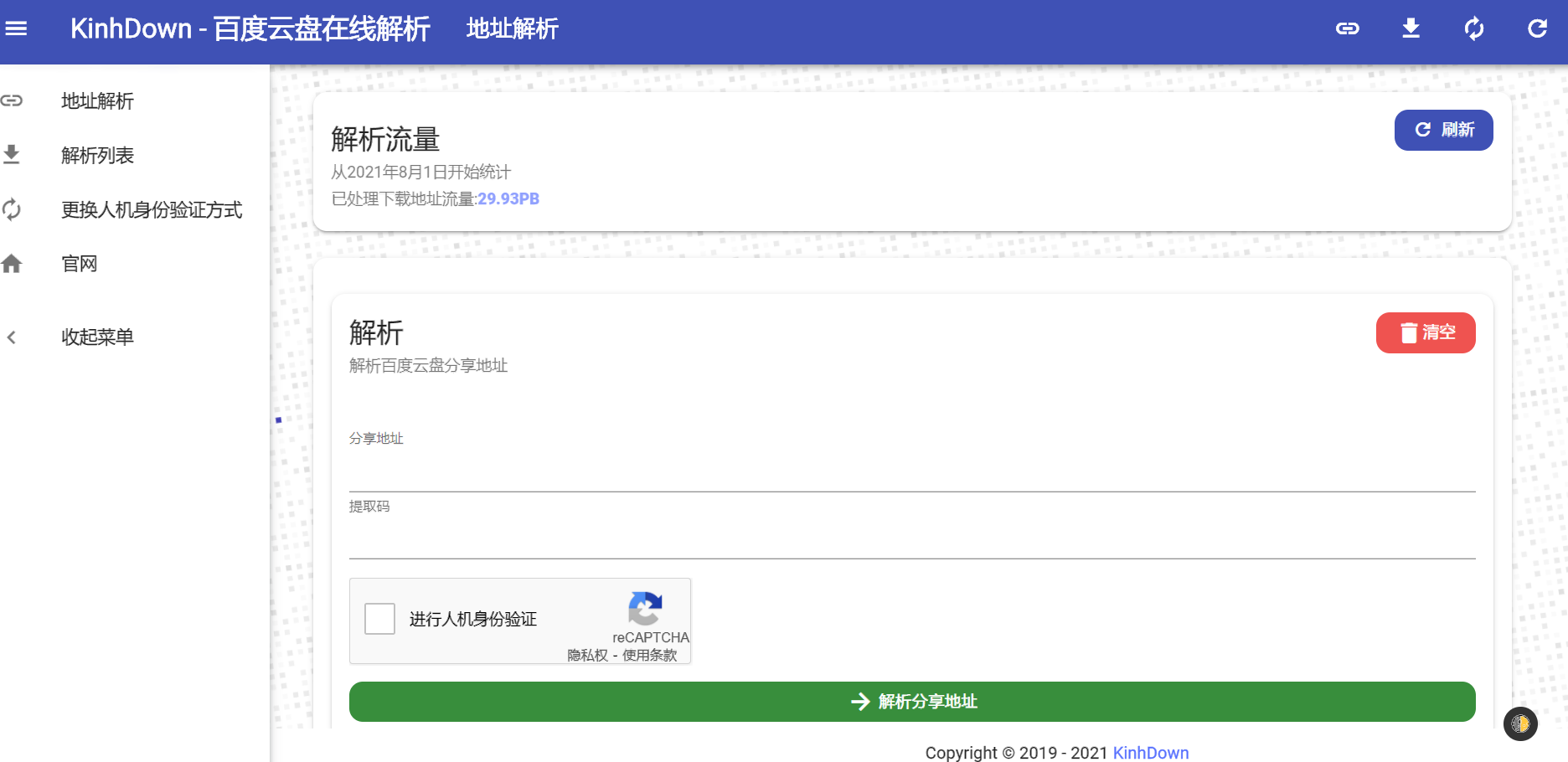Open the reCAPTCHA 使用条款 link
The width and height of the screenshot is (1568, 762).
pos(649,655)
